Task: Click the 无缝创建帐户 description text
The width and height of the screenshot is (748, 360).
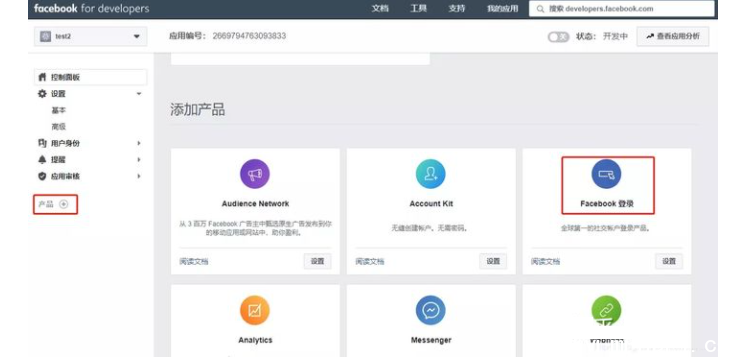Action: click(429, 228)
